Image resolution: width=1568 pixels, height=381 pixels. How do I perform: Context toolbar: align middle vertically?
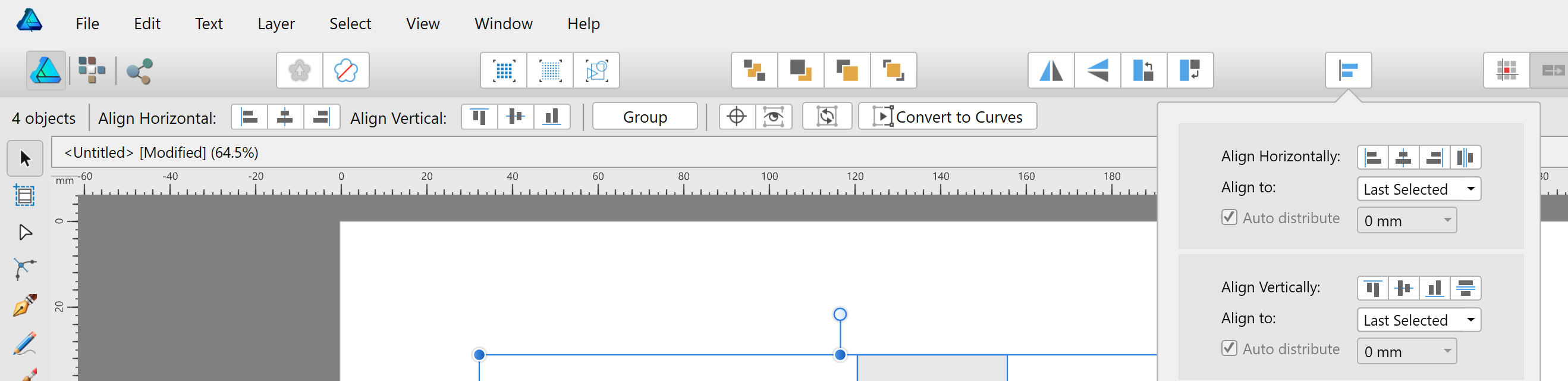516,117
